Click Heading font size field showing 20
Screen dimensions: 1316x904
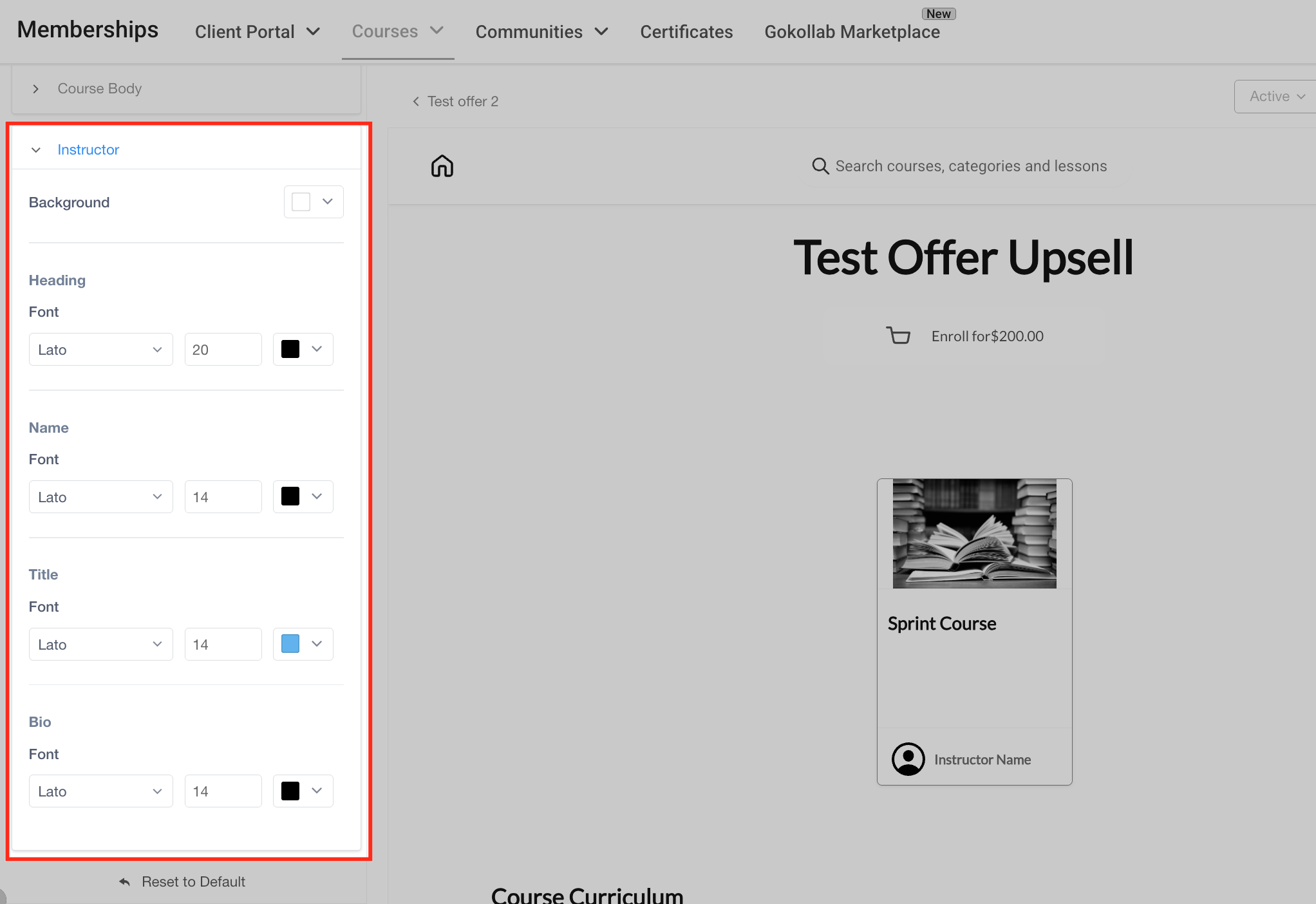pos(223,350)
